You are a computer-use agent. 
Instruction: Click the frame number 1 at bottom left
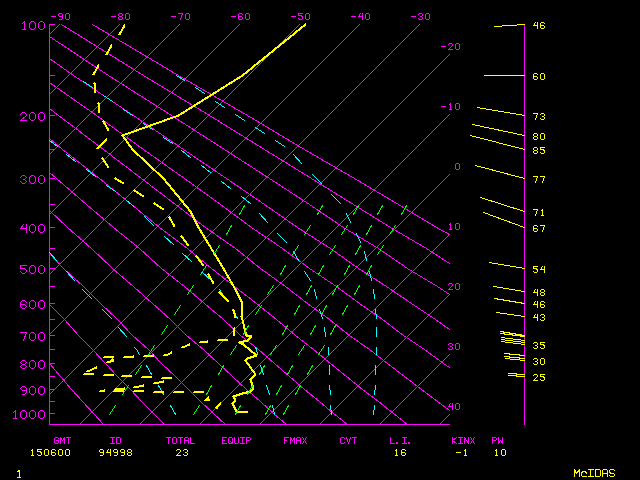tap(19, 472)
